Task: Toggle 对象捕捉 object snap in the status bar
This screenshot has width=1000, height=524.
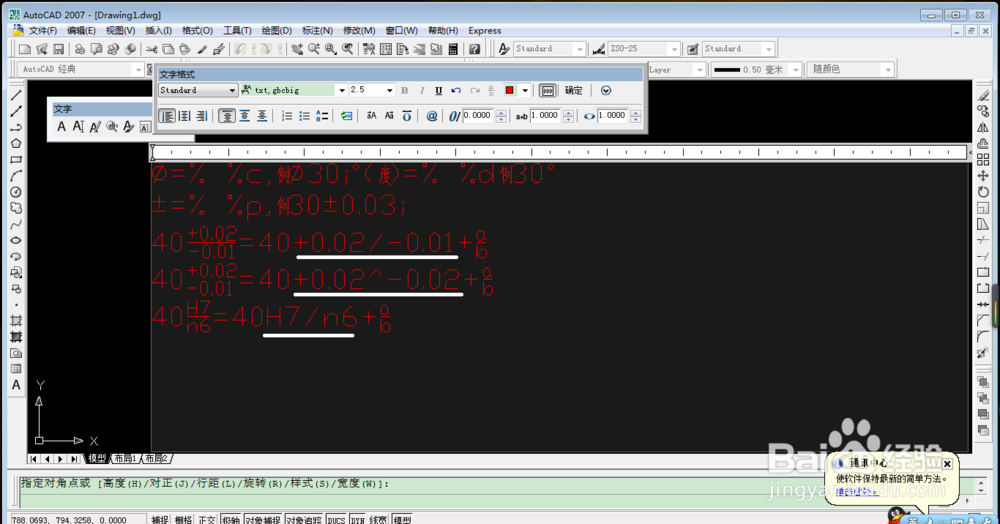Action: tap(263, 519)
